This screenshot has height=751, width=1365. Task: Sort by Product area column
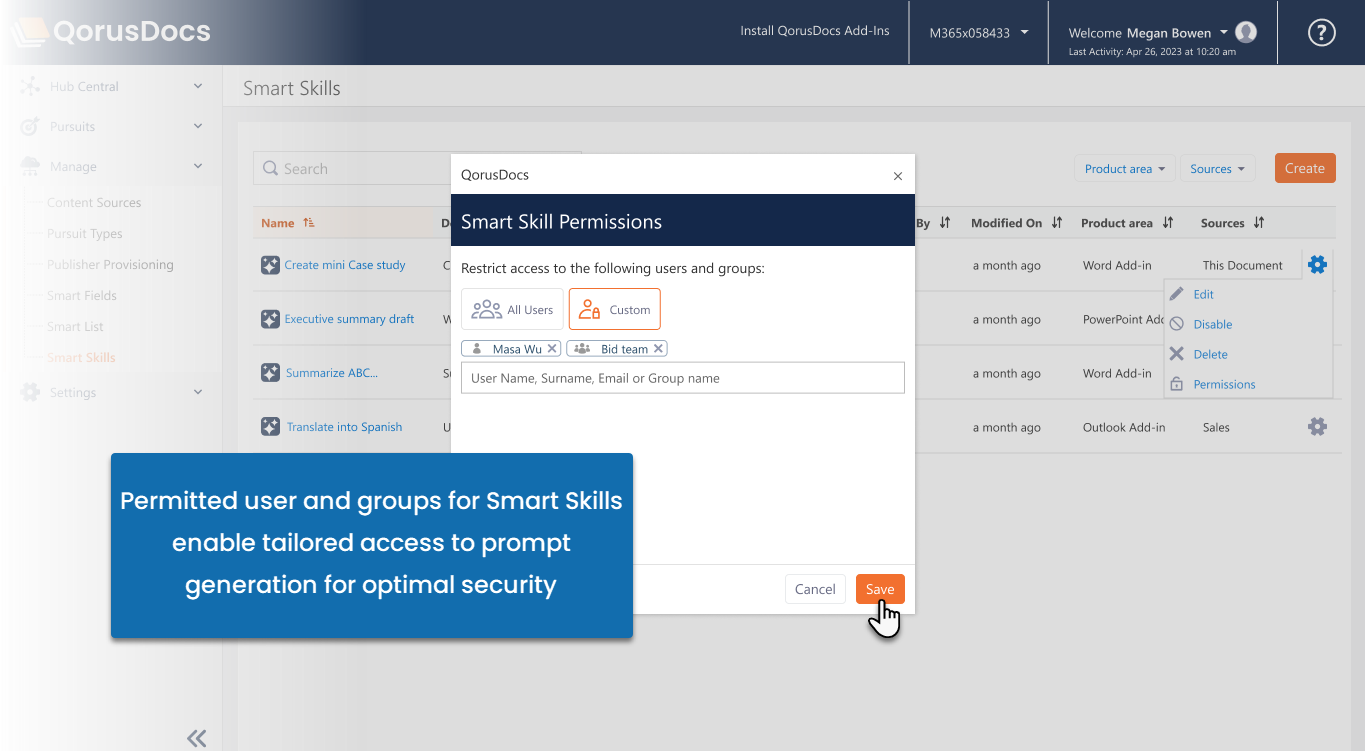(x=1168, y=223)
